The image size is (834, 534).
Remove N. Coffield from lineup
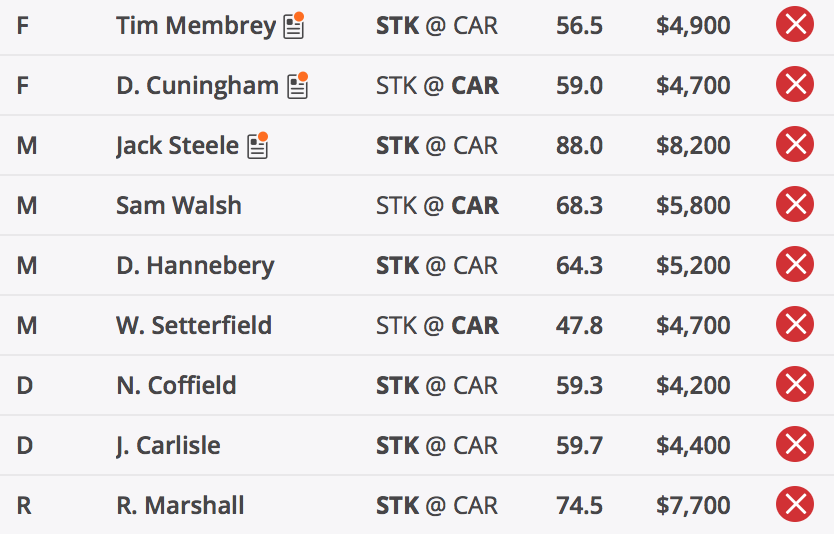(x=795, y=385)
